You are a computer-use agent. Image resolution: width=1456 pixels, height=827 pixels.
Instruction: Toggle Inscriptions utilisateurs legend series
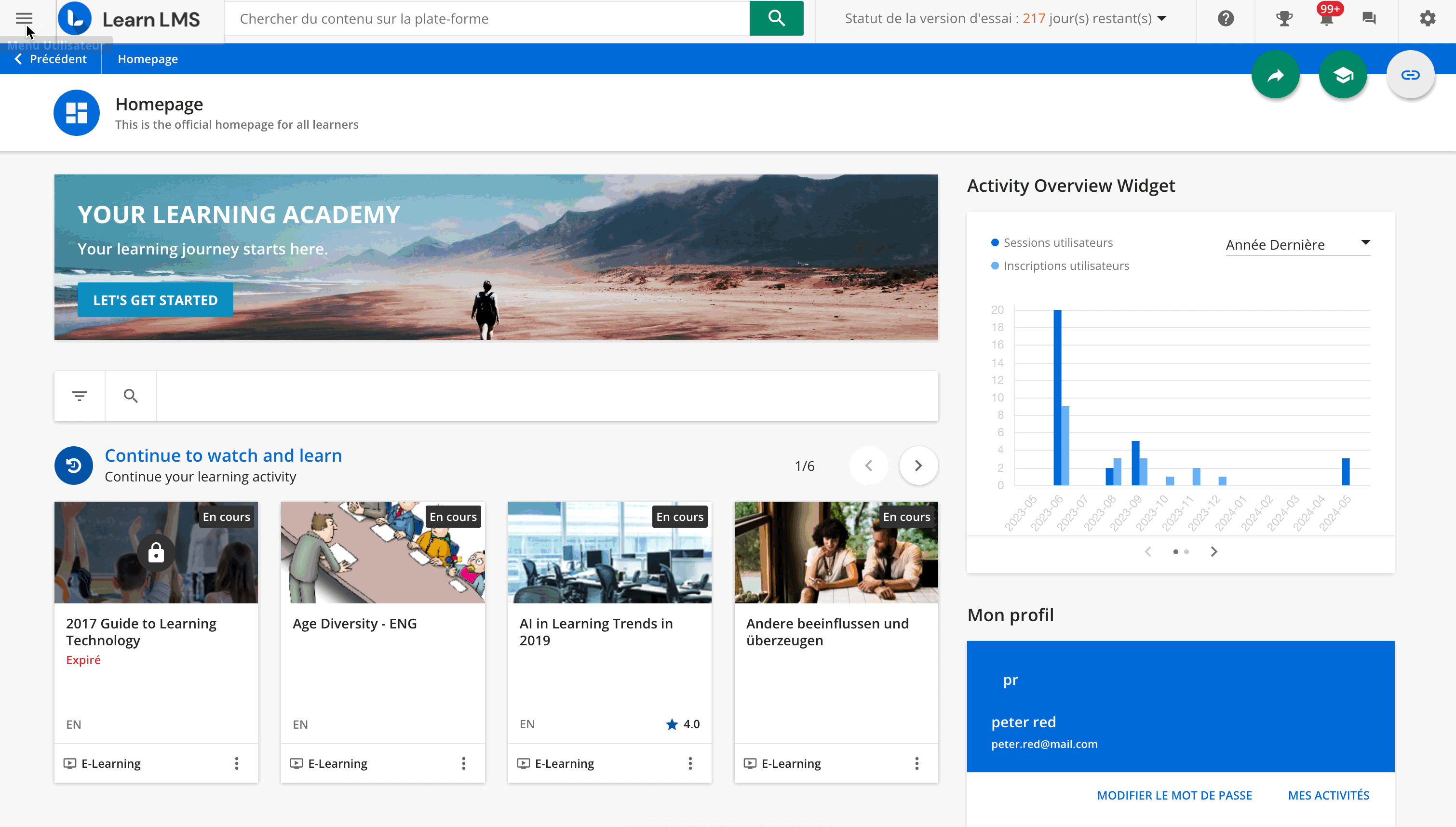[1060, 266]
